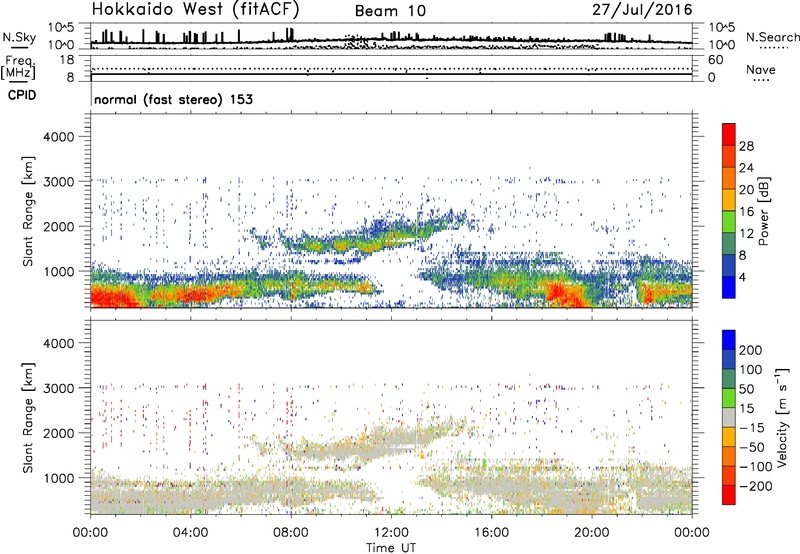
Task: Click the 12:00 time tick label
Action: 391,533
